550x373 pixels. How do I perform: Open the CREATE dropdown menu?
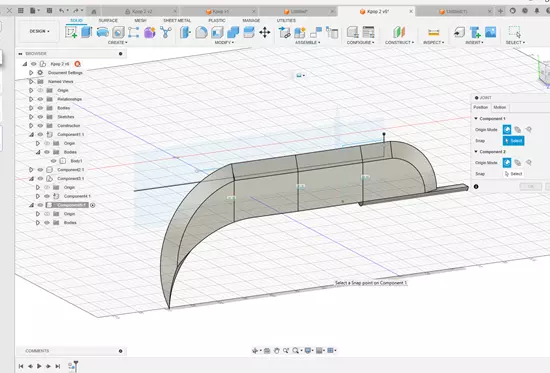click(x=118, y=42)
